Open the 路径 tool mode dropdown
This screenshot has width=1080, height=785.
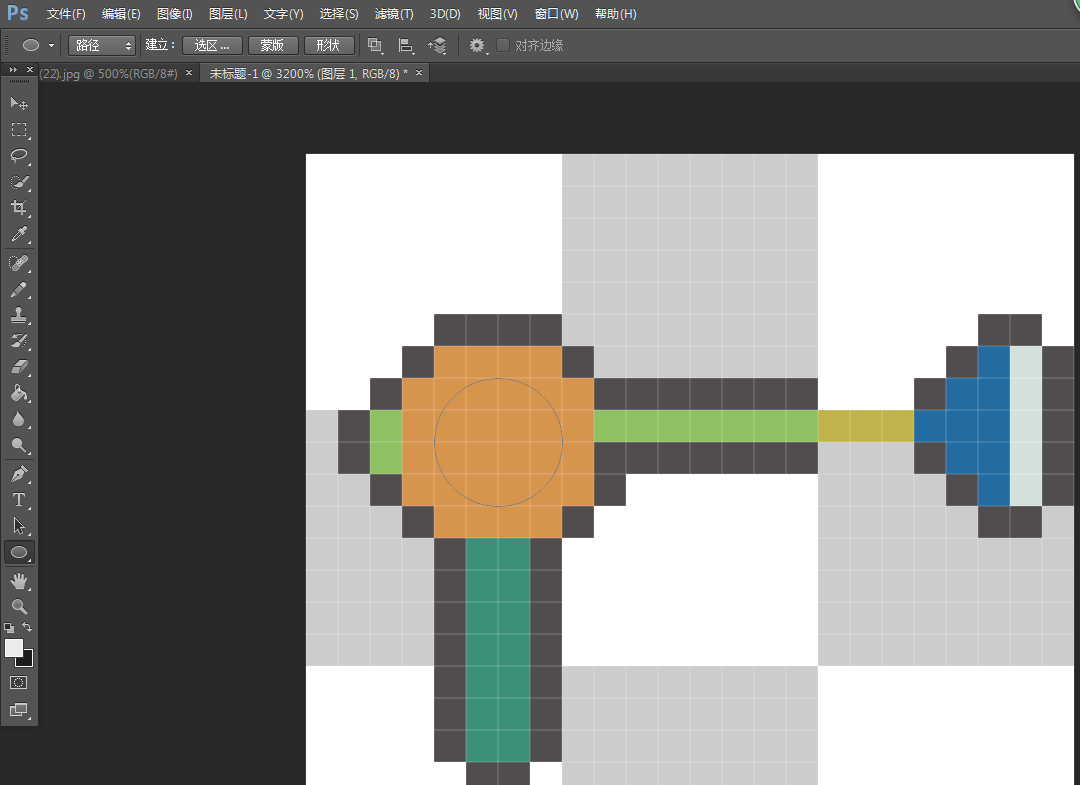tap(101, 45)
